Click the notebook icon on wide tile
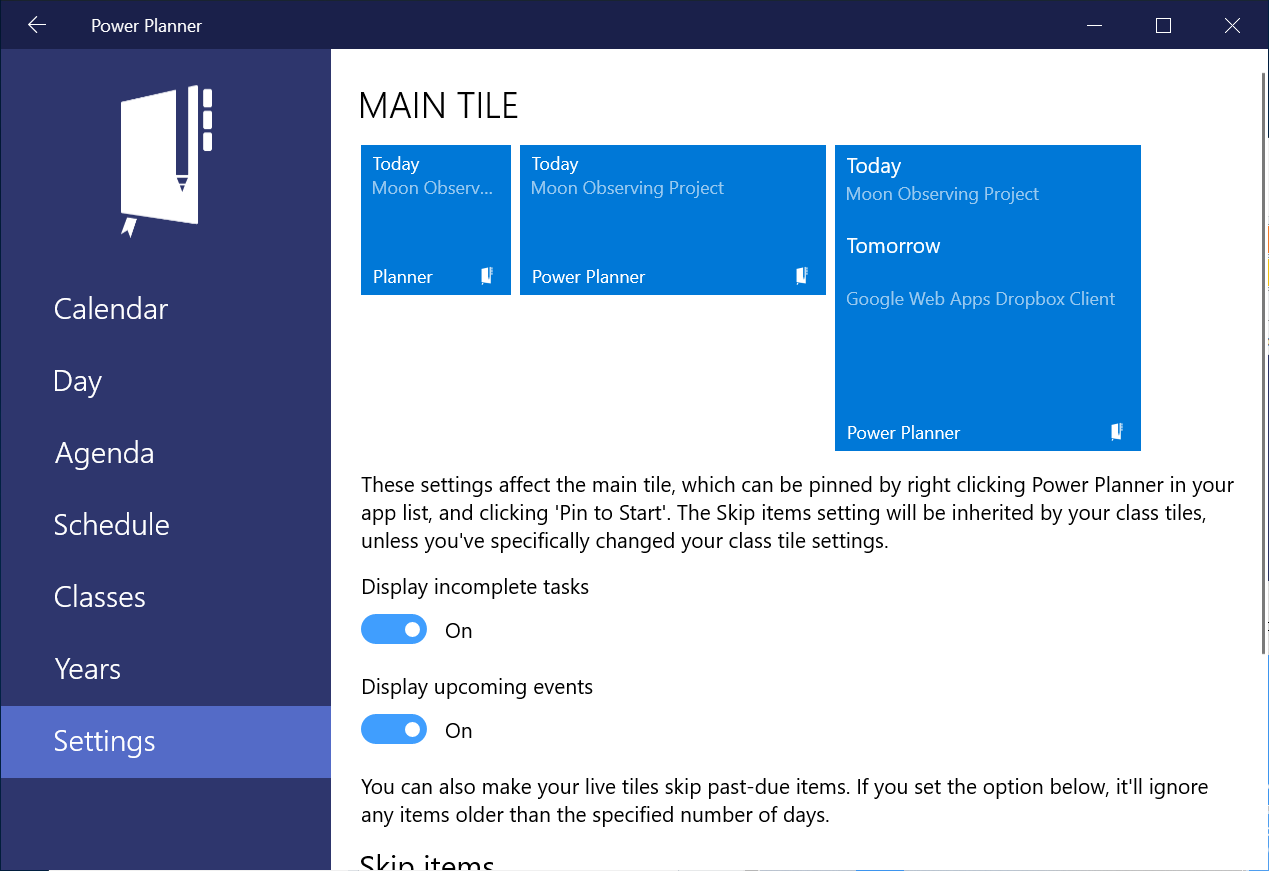This screenshot has width=1269, height=871. coord(802,276)
